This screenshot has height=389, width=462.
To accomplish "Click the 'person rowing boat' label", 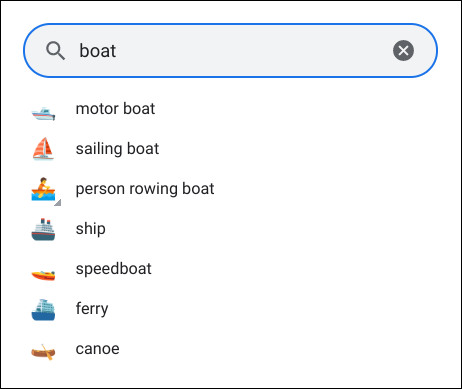I will point(145,189).
